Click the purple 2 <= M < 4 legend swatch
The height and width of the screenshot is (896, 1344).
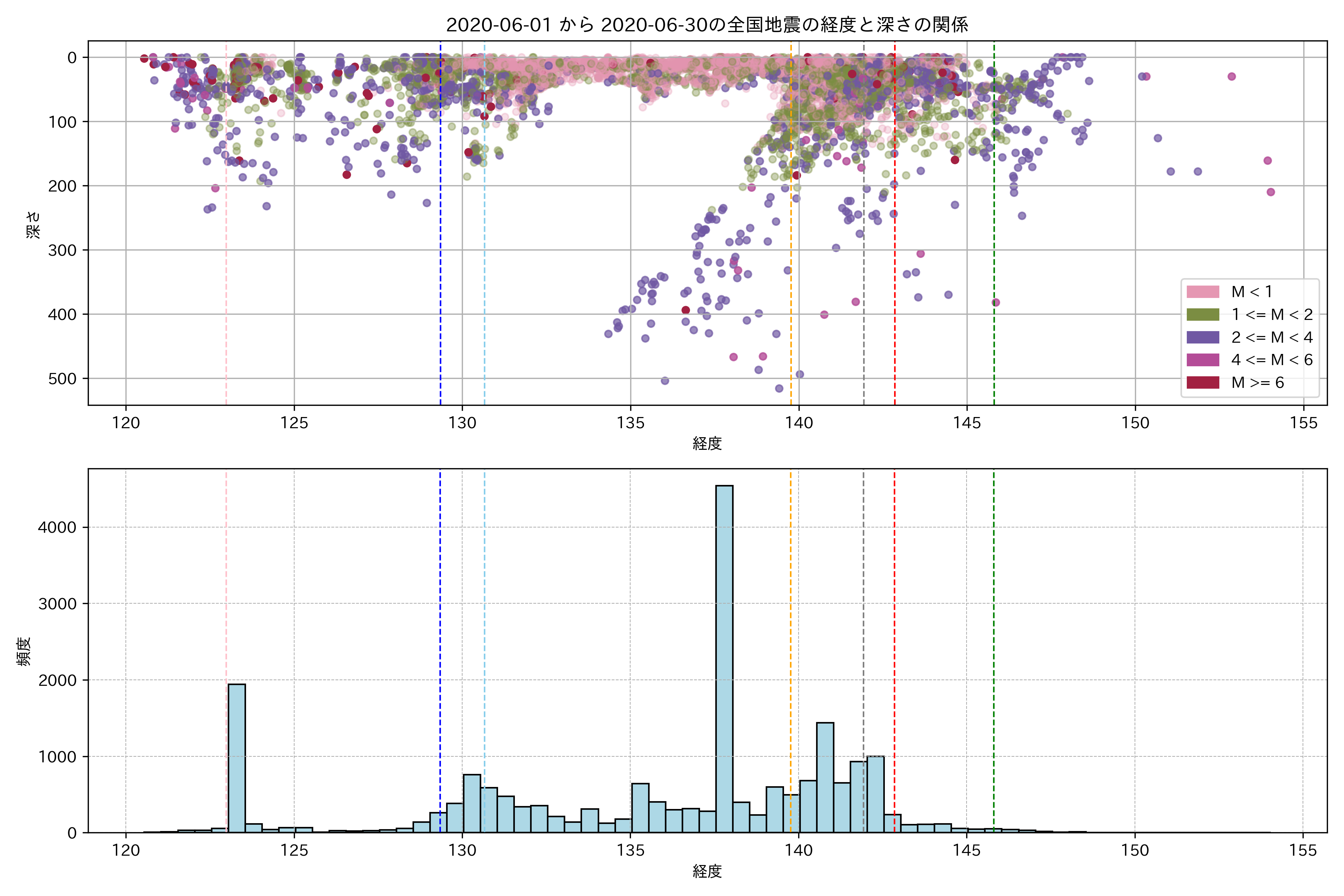[1202, 337]
